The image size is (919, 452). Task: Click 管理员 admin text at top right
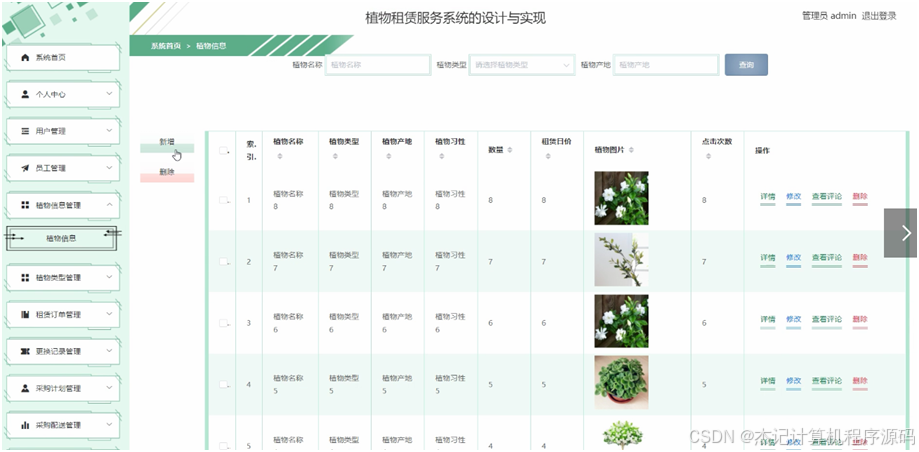pyautogui.click(x=829, y=16)
